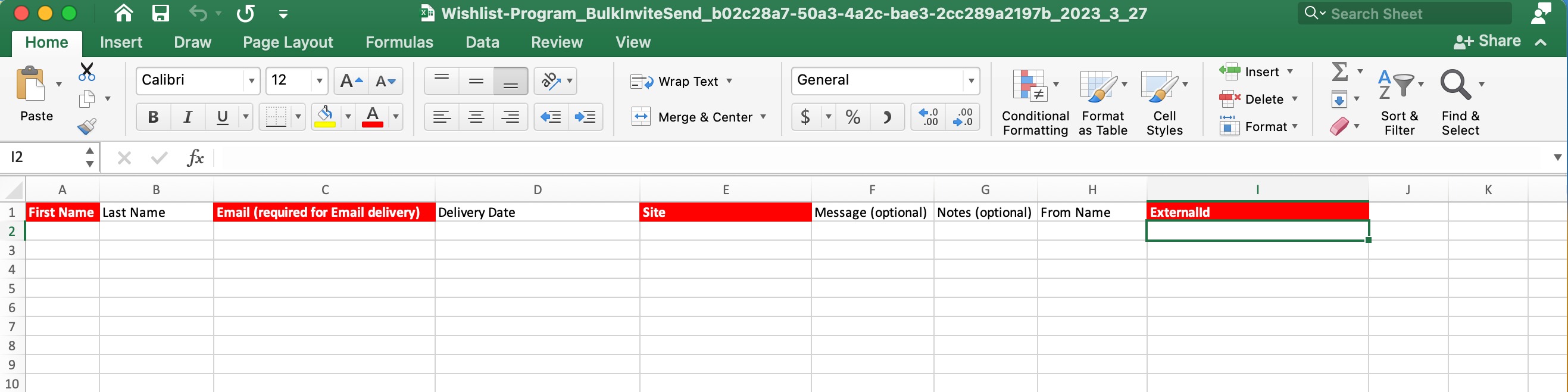
Task: Decrease font size with smaller A
Action: pyautogui.click(x=386, y=81)
